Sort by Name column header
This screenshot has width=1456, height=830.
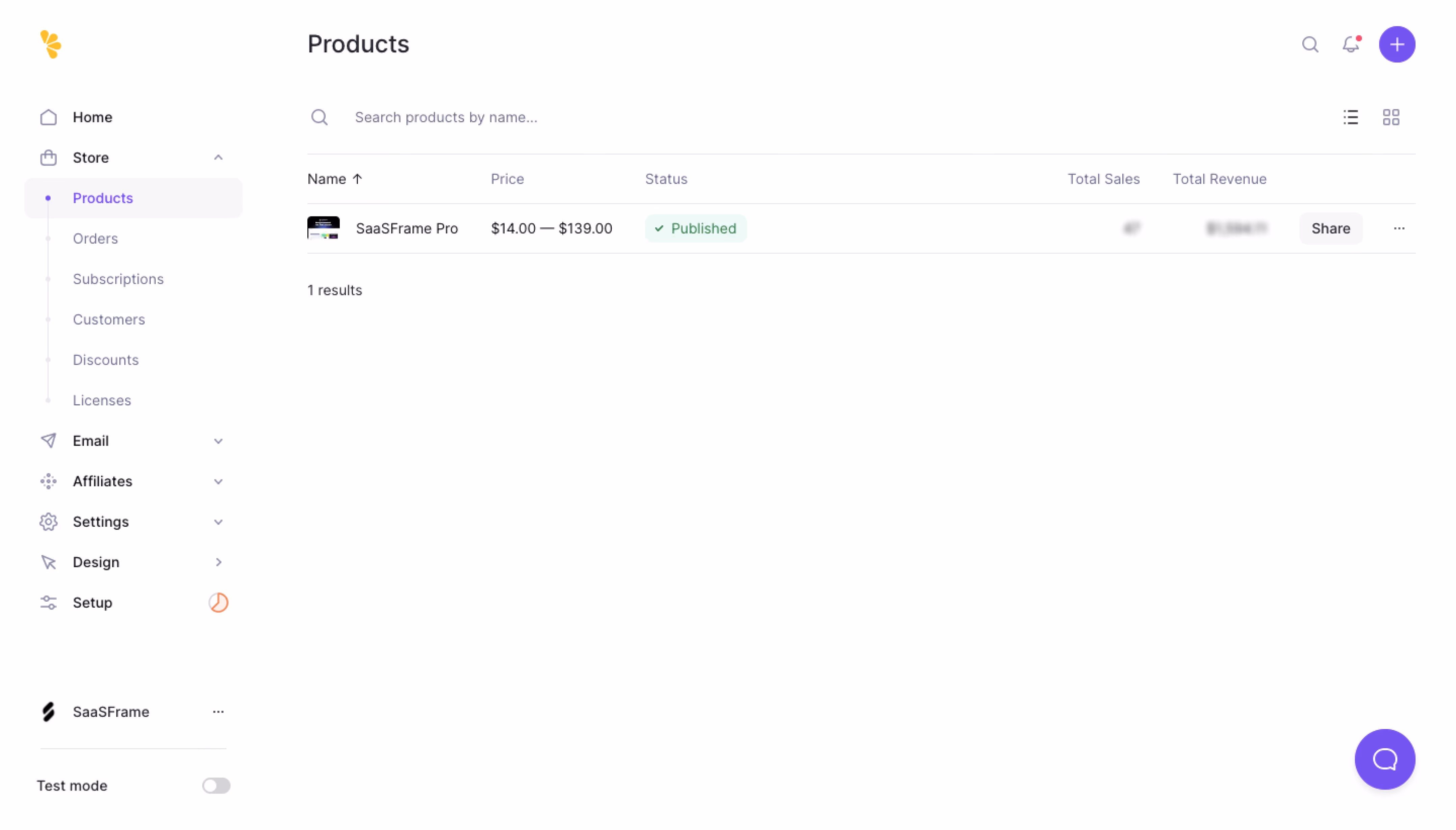(334, 179)
